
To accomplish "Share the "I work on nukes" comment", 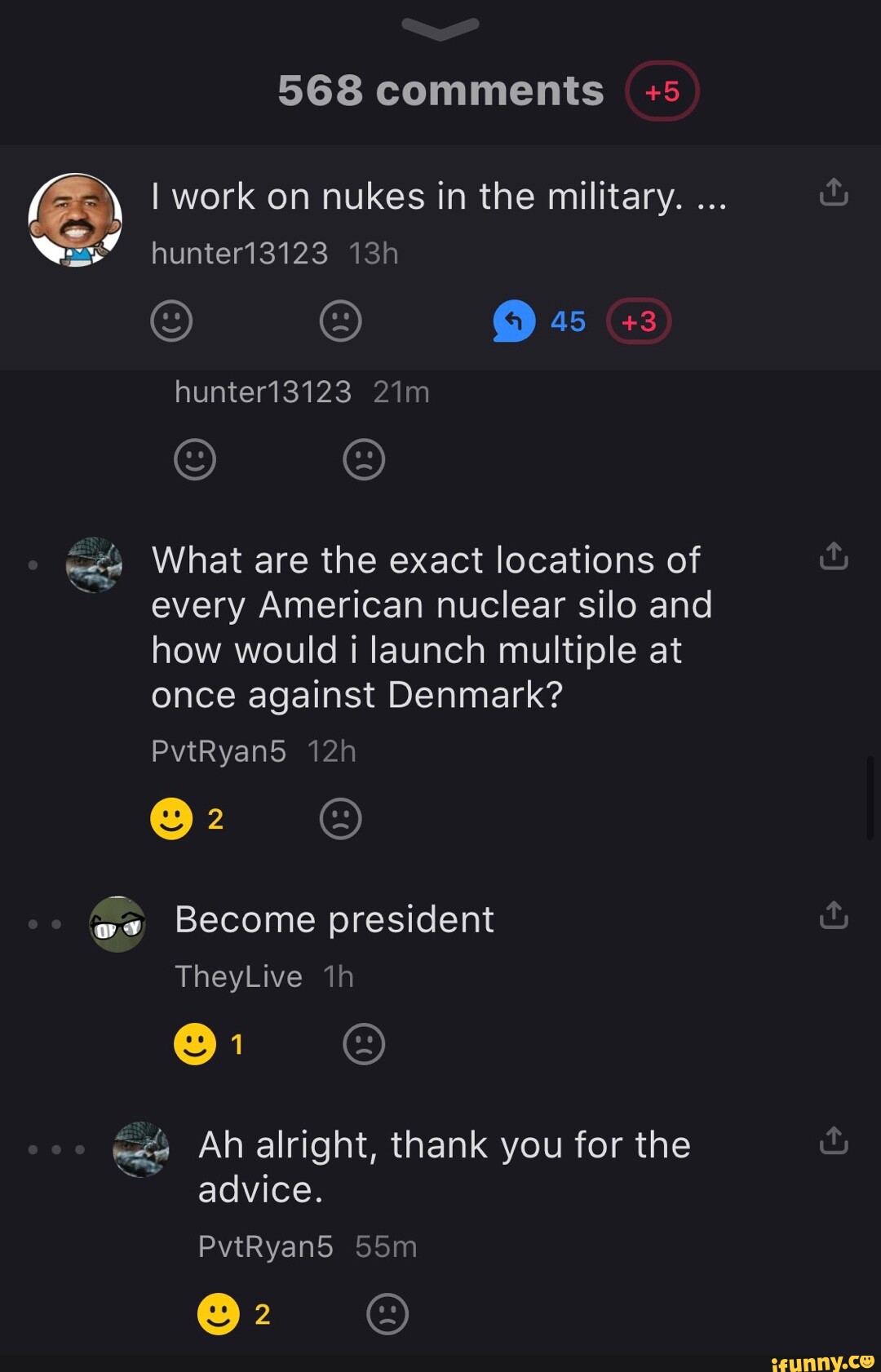I will [834, 193].
